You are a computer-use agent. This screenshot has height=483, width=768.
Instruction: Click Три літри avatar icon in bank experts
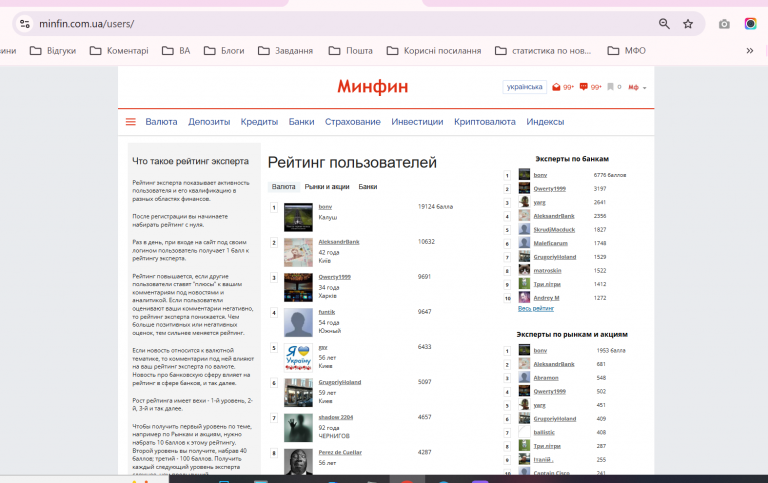coord(525,284)
